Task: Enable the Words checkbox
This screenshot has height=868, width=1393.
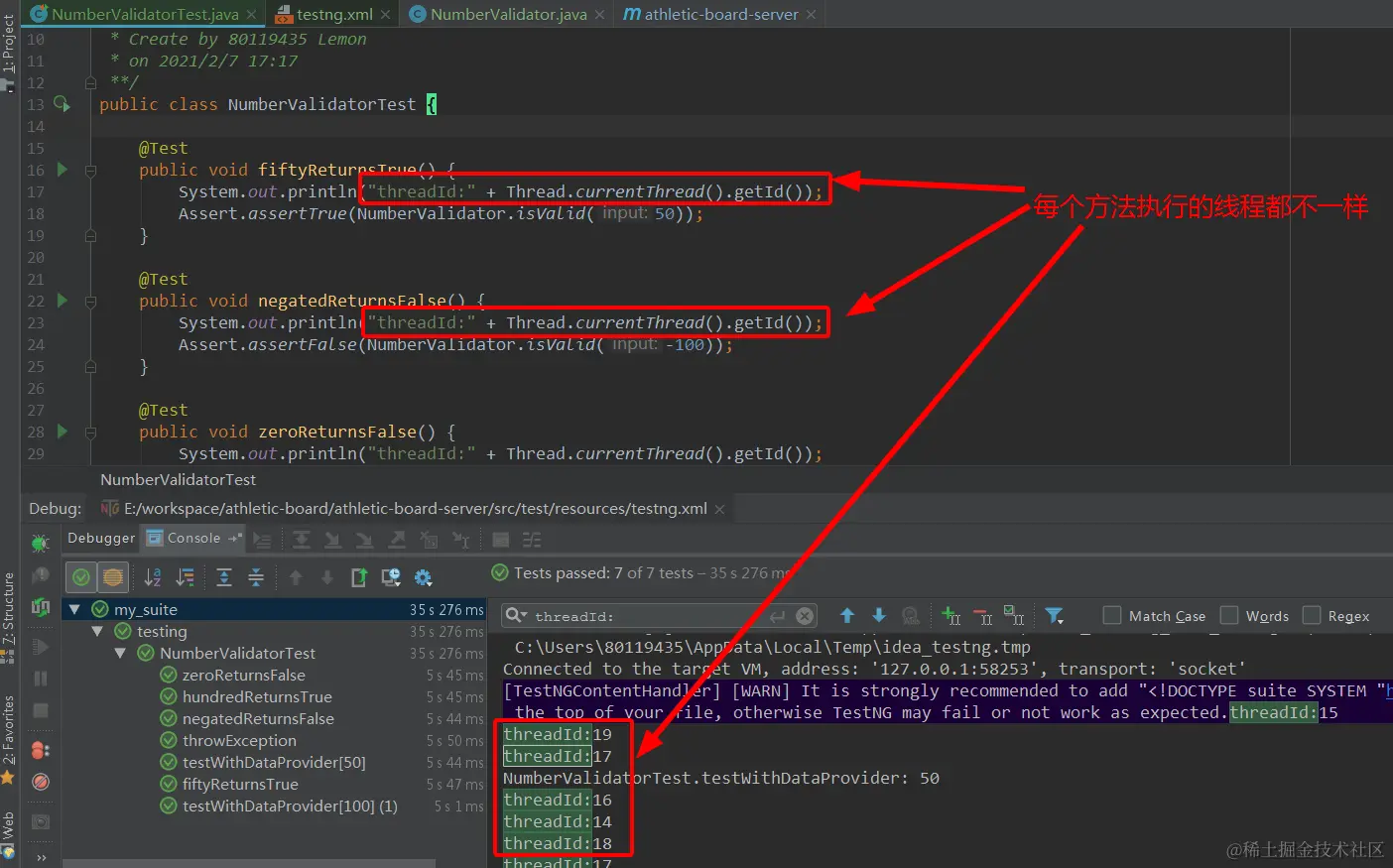Action: 1229,616
